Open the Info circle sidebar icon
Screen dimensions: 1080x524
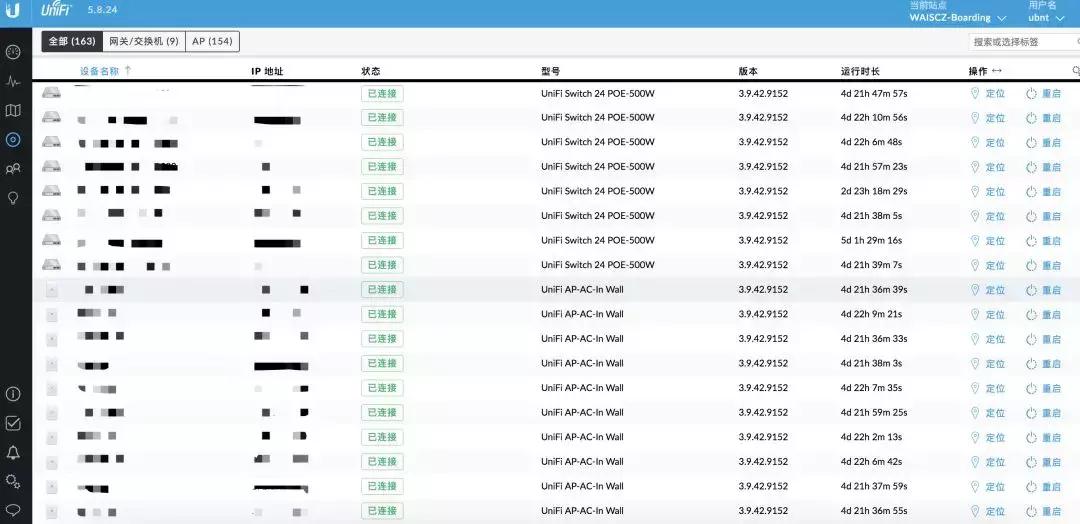coord(13,394)
